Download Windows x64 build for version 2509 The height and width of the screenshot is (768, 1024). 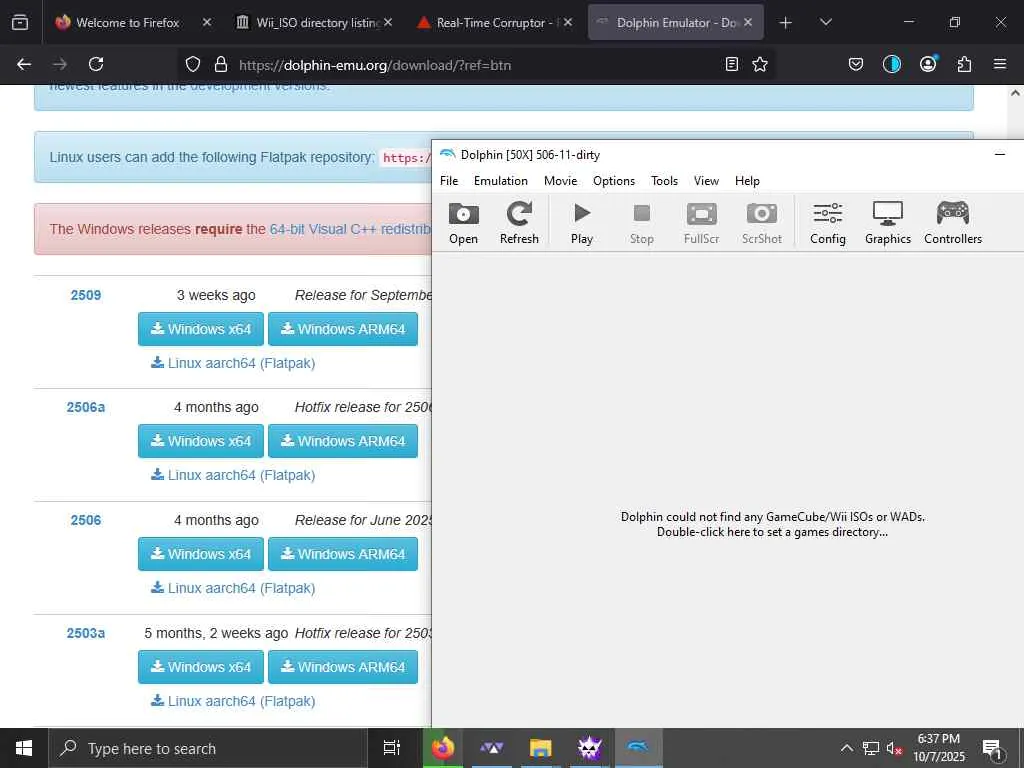click(x=201, y=329)
